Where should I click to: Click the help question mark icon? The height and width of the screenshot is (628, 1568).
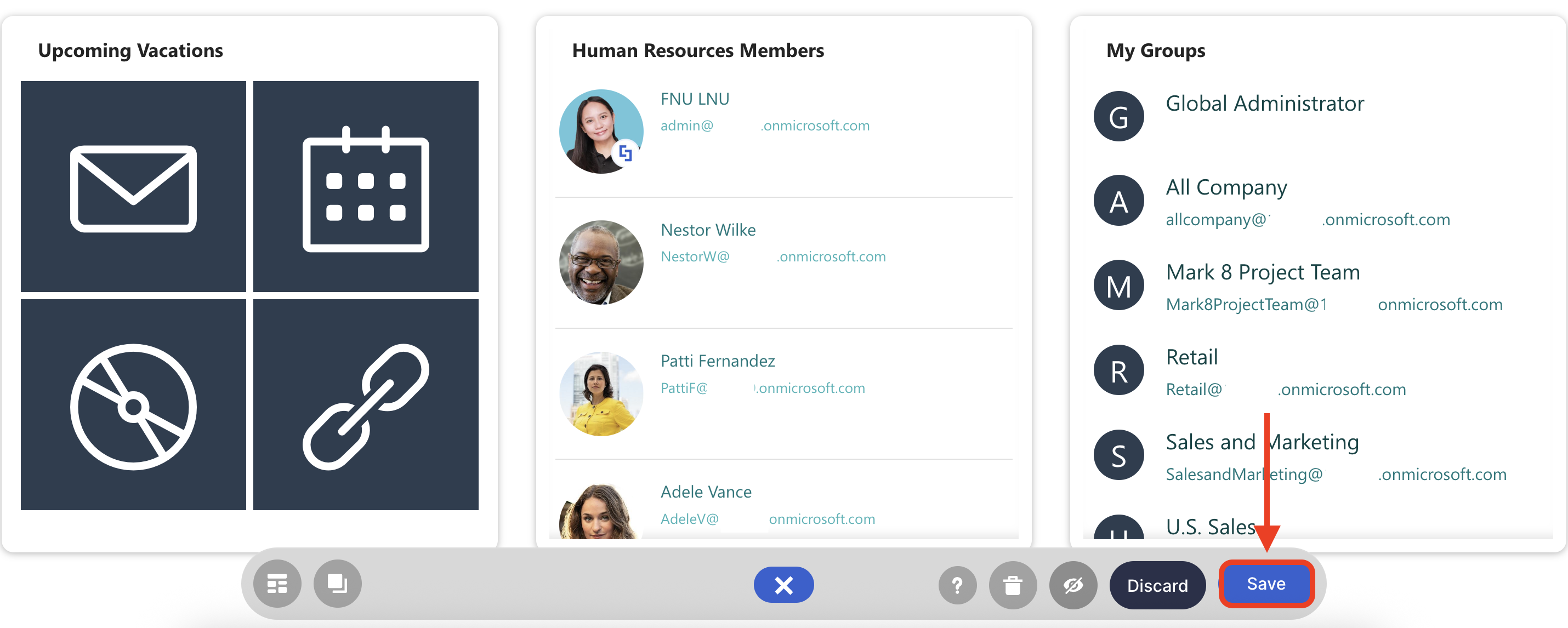tap(957, 585)
